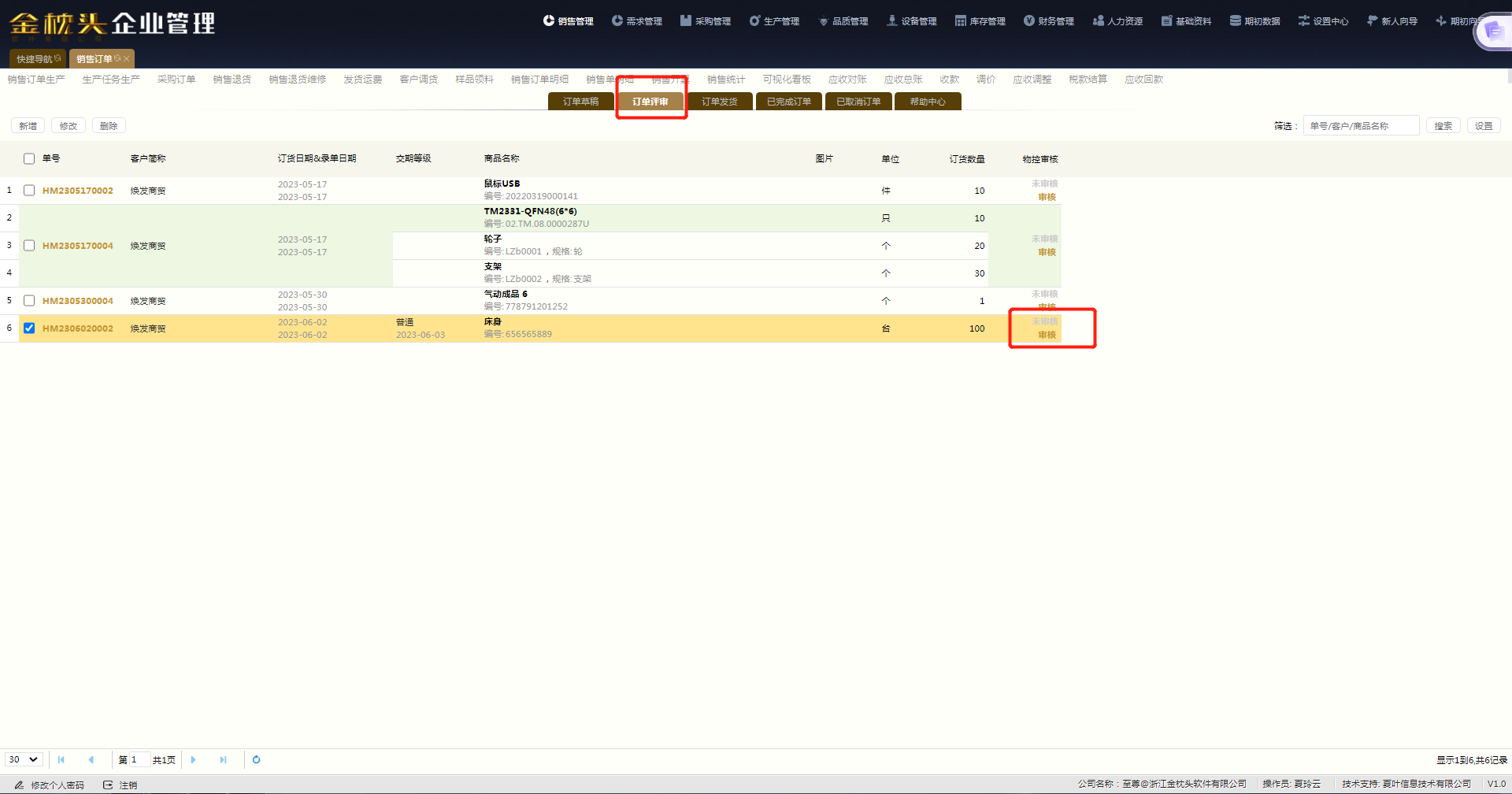This screenshot has width=1512, height=794.
Task: Click the pagination refresh icon
Action: [x=256, y=759]
